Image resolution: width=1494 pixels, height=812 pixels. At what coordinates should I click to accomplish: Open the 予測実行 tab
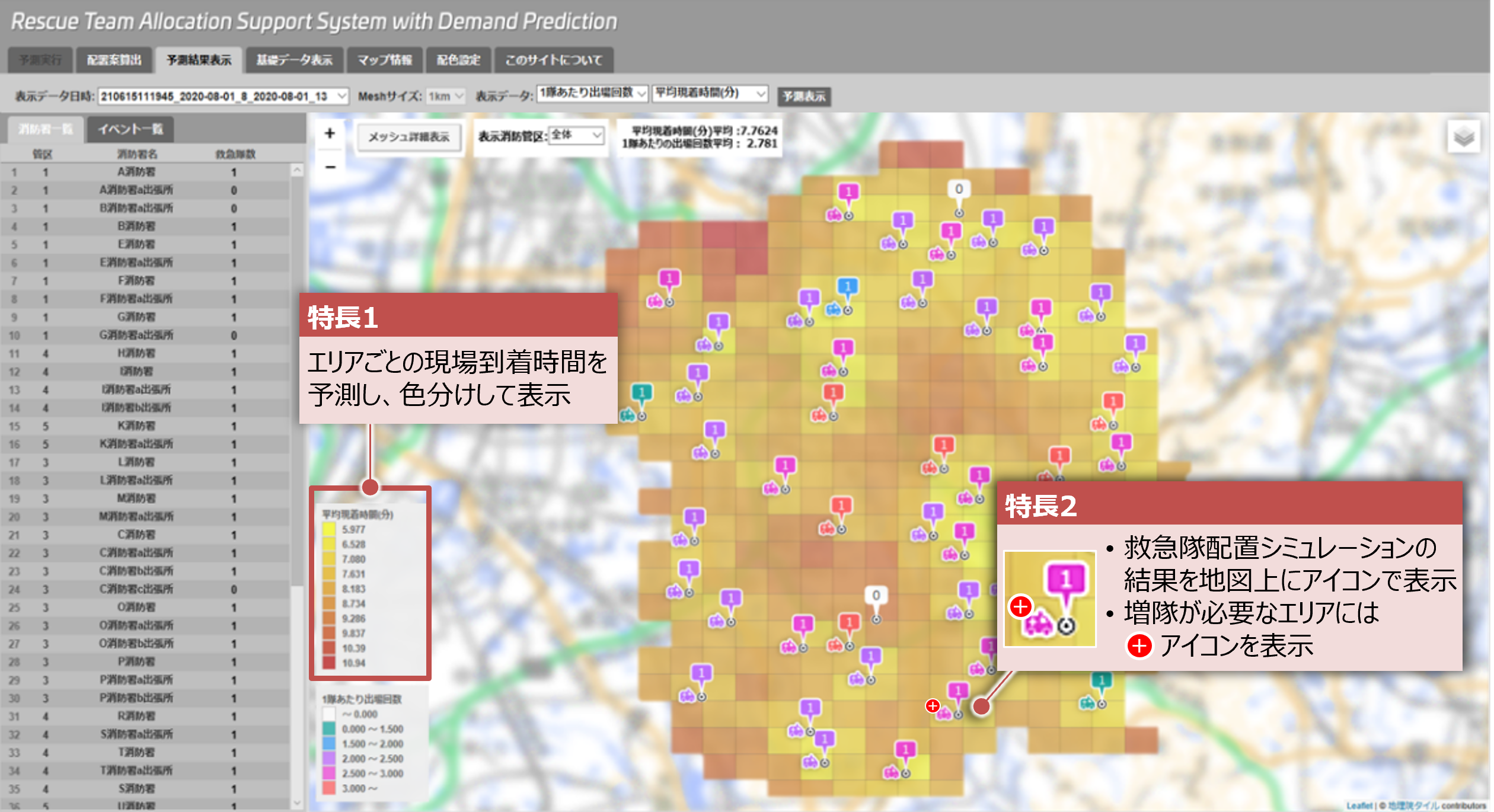40,60
